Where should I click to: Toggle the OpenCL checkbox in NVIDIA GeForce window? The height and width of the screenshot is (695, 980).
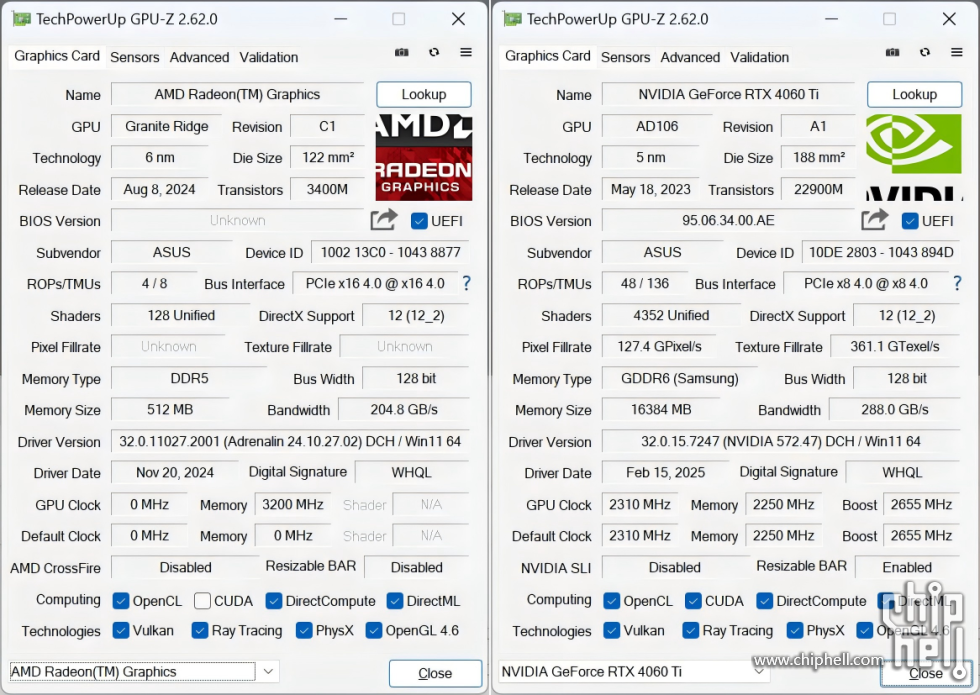(x=611, y=601)
